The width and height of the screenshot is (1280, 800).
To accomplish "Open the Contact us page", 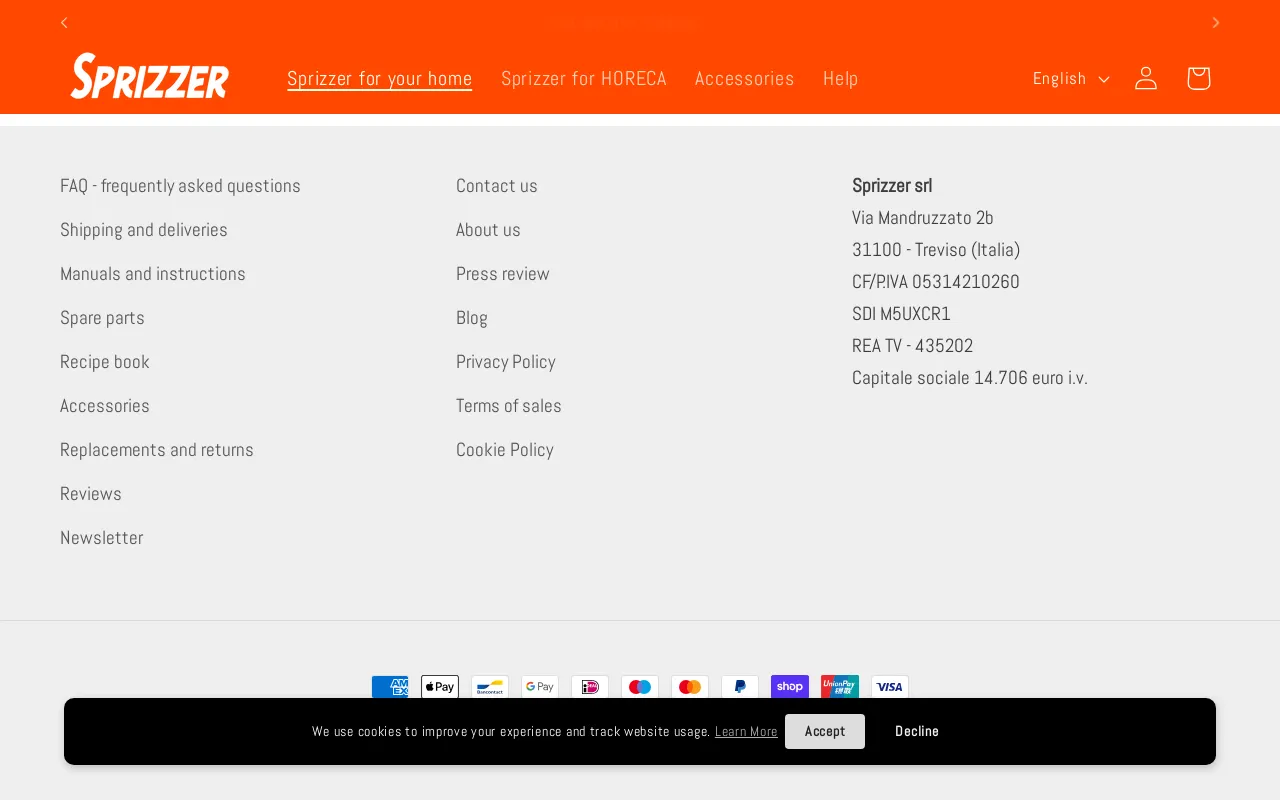I will point(496,186).
